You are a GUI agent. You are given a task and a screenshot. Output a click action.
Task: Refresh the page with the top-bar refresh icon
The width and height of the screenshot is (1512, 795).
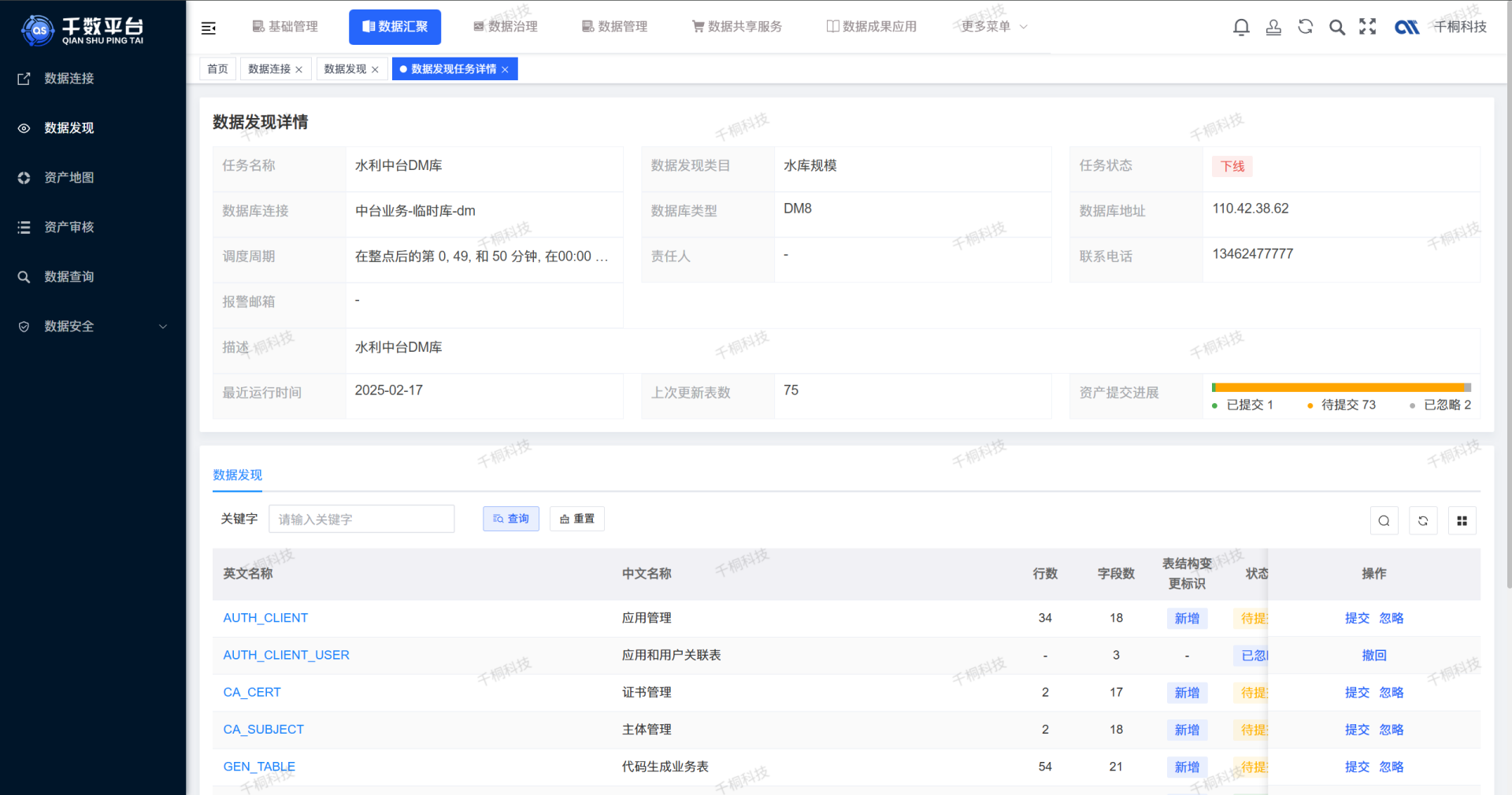point(1305,26)
